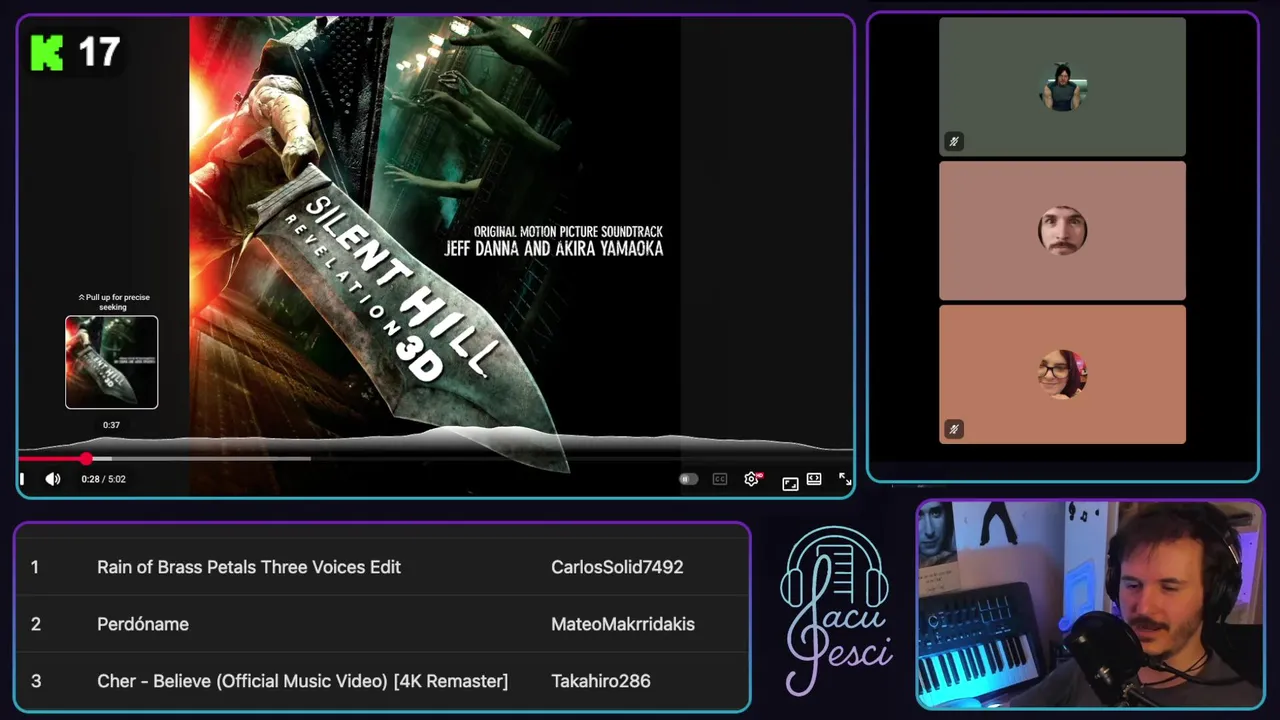Screen dimensions: 1280x720
Task: Click the Jacu Pesci headphones logo
Action: [x=835, y=610]
